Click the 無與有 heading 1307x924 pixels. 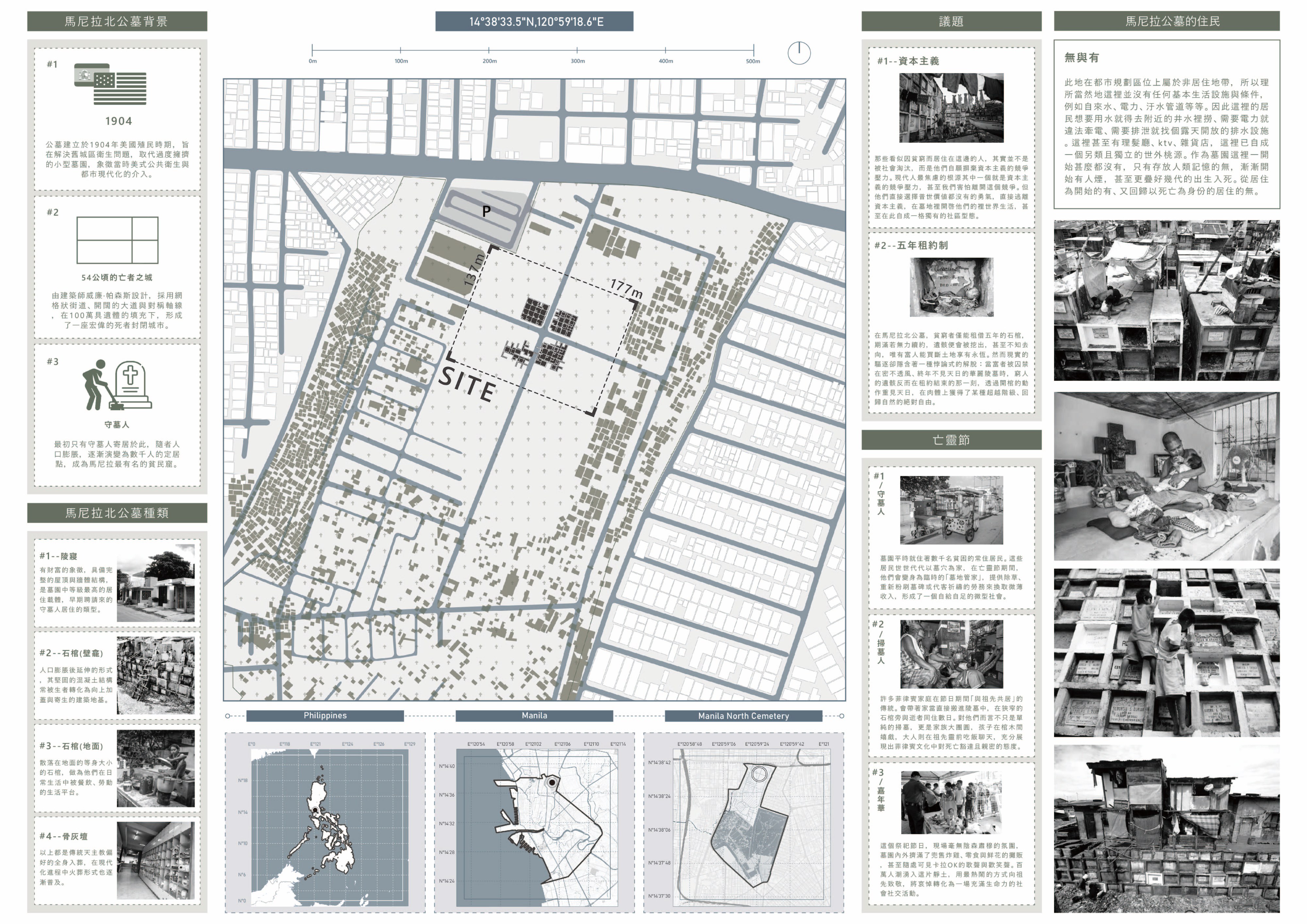point(1082,57)
